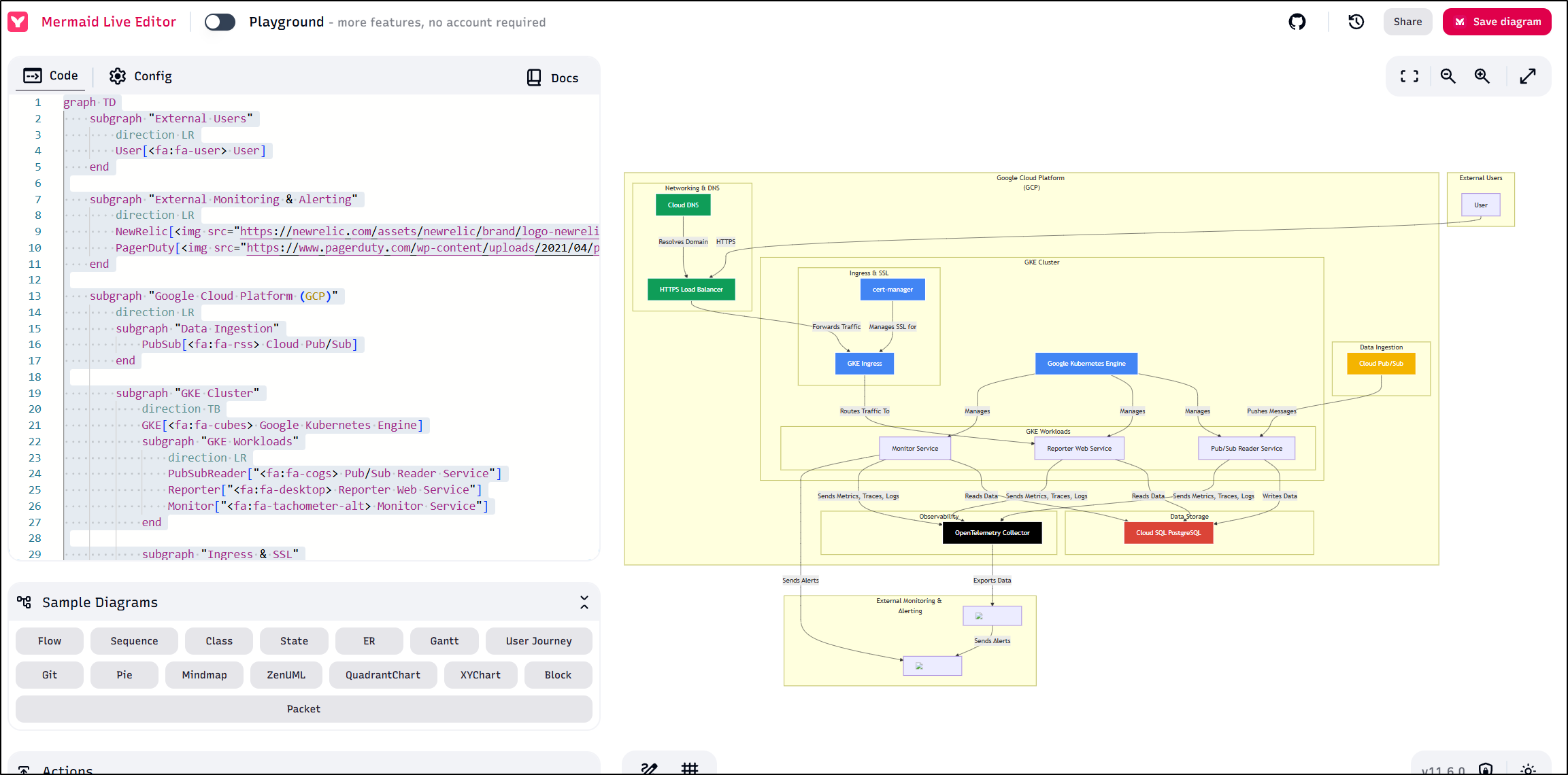Toggle rough sketch pencil mode

click(x=649, y=768)
